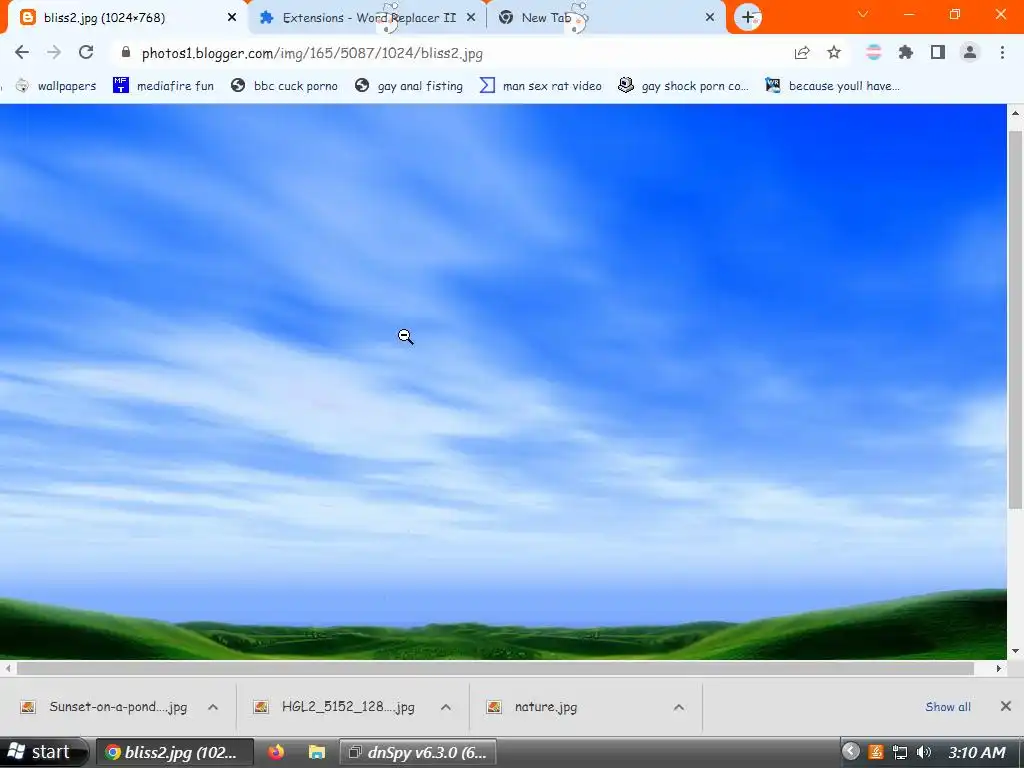The image size is (1024, 768).
Task: Click the vertical scrollbar up arrow
Action: (1015, 113)
